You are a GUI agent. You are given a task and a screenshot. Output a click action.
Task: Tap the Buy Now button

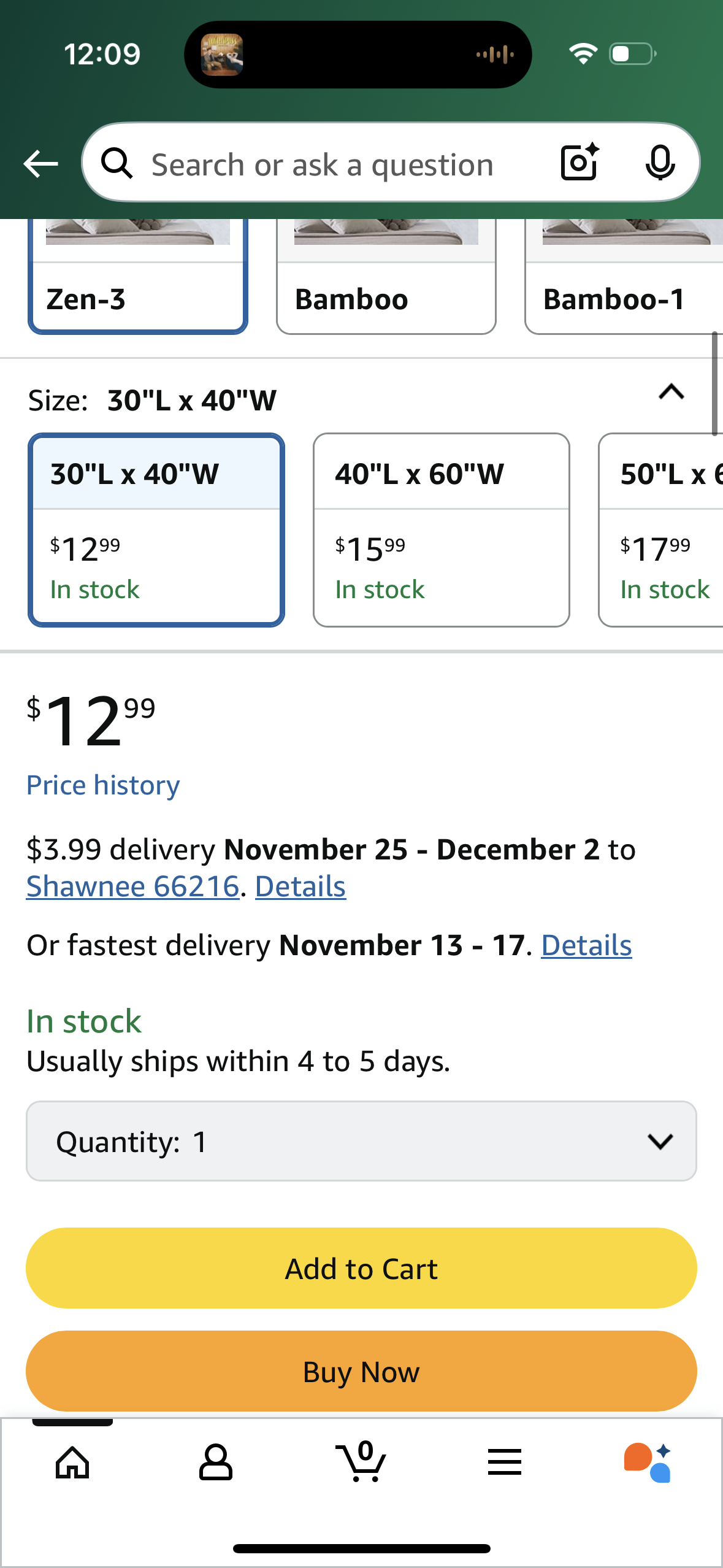tap(361, 1371)
